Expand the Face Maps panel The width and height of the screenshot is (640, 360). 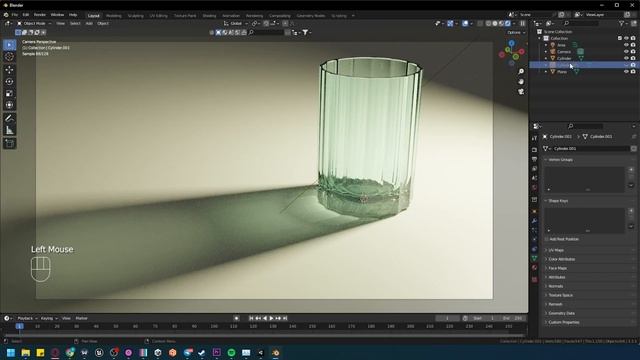pyautogui.click(x=546, y=268)
